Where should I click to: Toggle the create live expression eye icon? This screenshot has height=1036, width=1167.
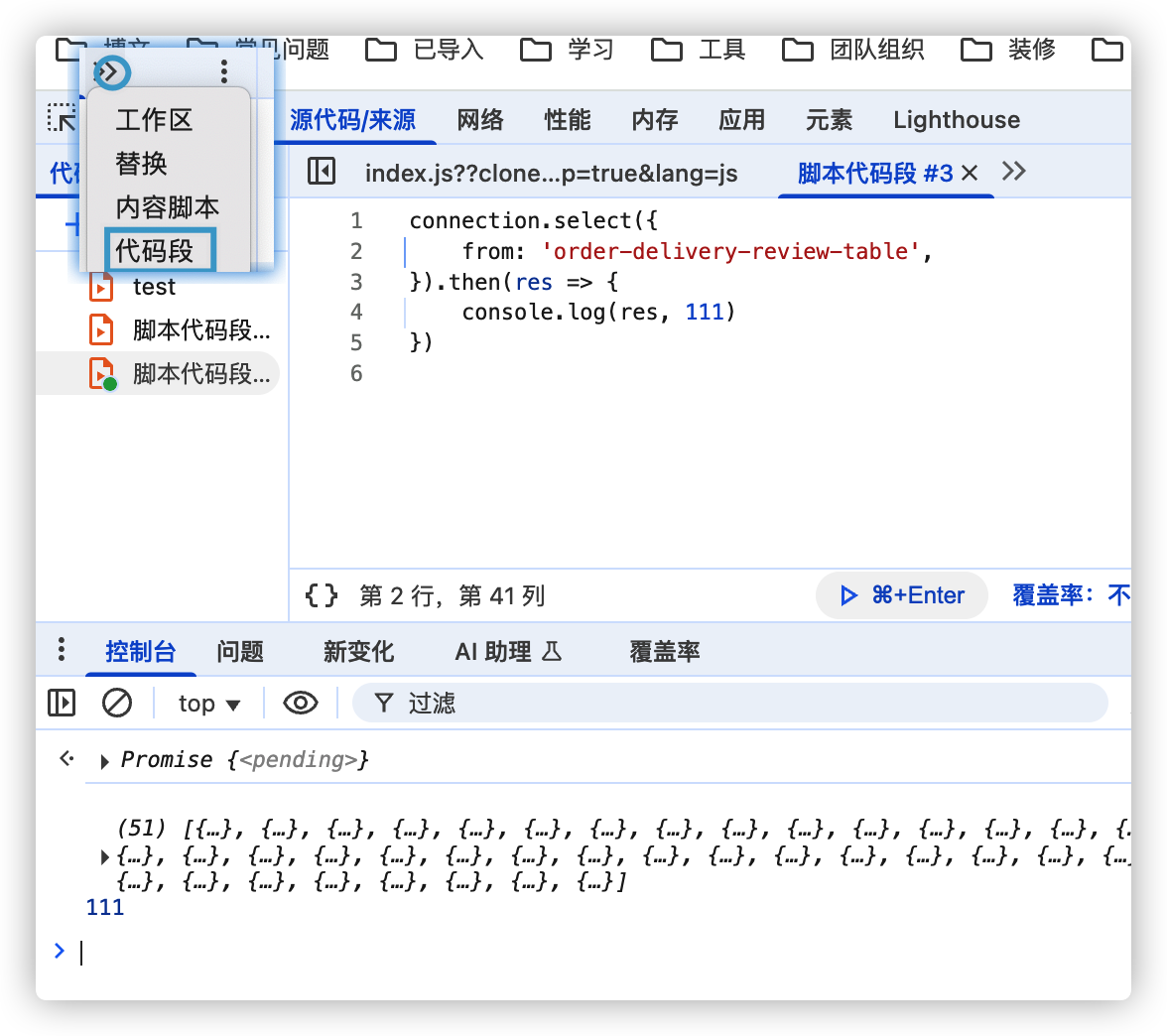(300, 703)
